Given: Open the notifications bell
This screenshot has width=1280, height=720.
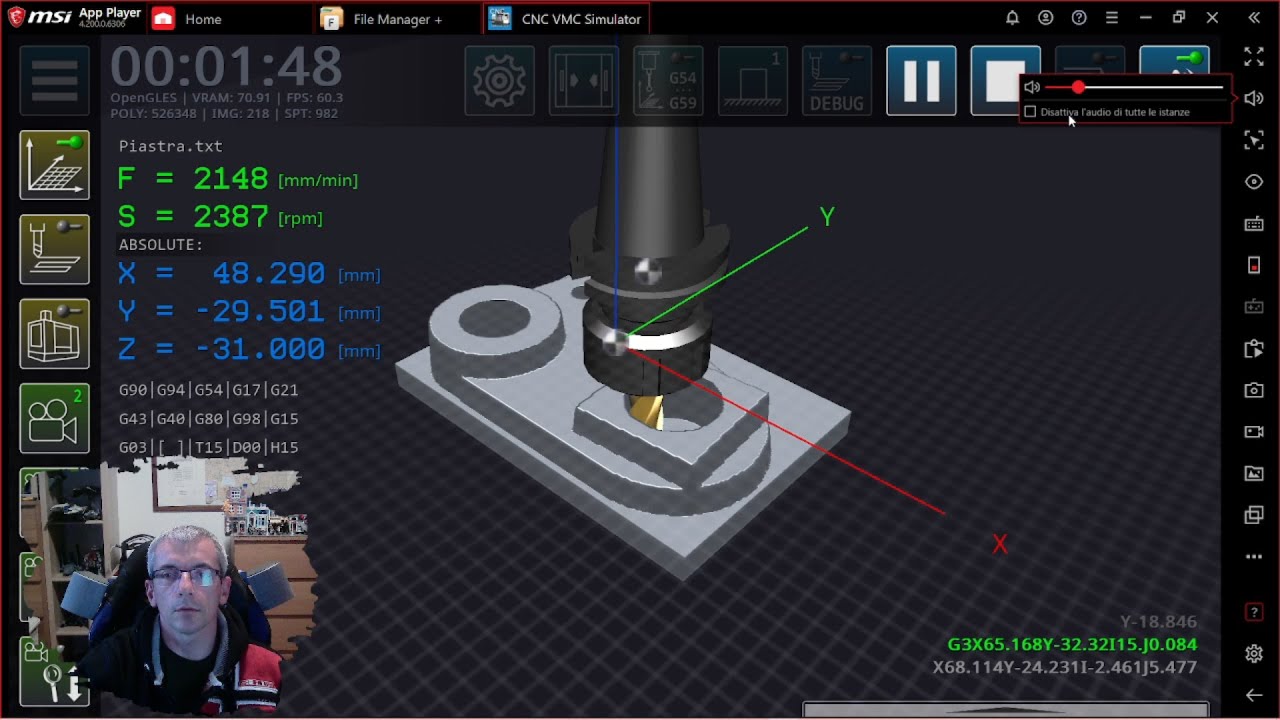Looking at the screenshot, I should [x=1012, y=18].
